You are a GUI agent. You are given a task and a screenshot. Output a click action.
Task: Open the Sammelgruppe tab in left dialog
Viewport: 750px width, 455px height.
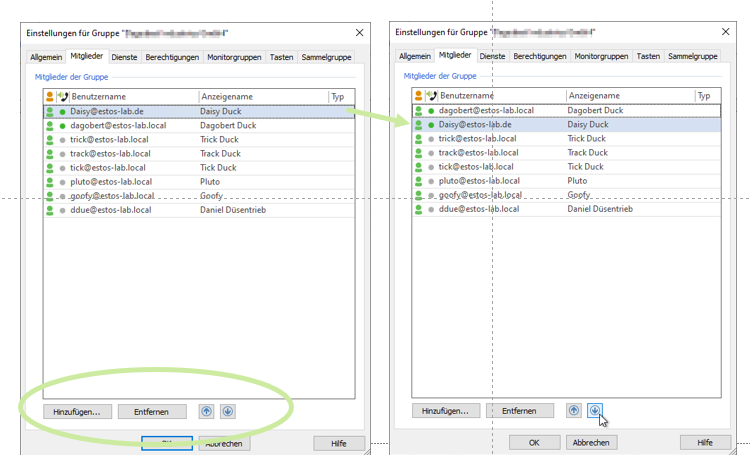pos(326,58)
